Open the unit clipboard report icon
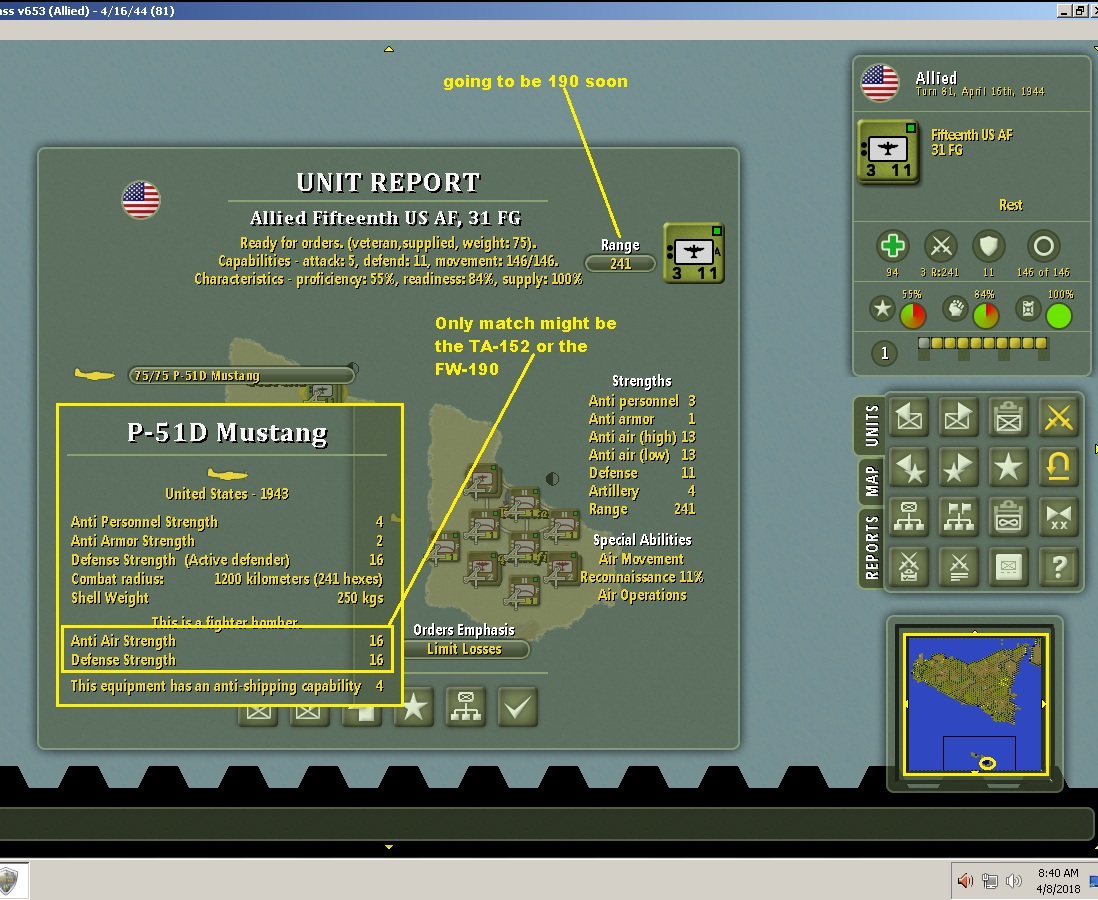Viewport: 1098px width, 900px height. tap(1008, 417)
